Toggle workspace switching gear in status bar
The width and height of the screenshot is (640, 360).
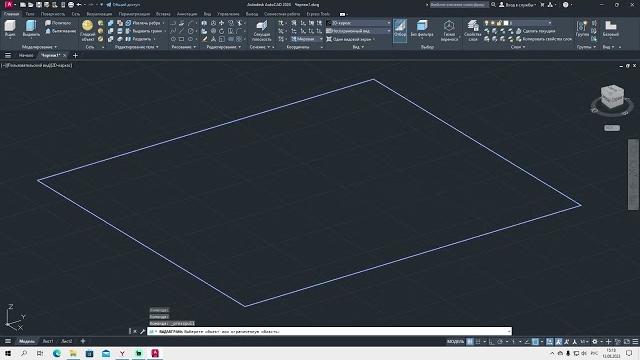595,341
